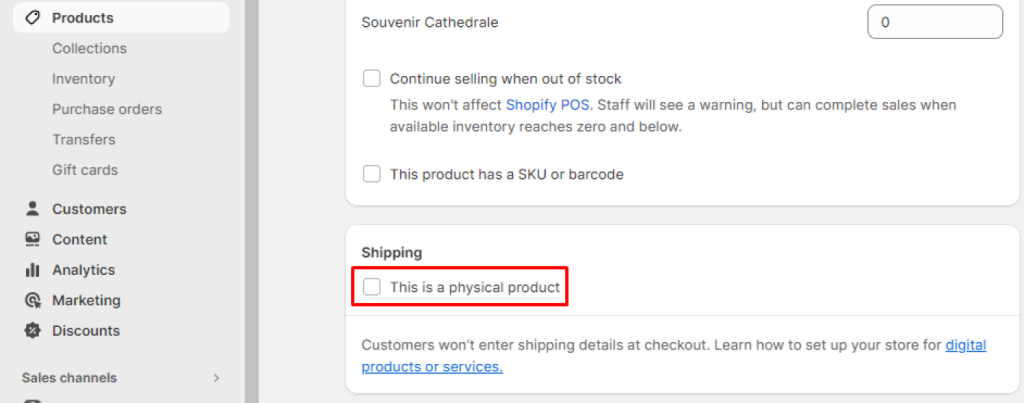Click the Customers person icon
The width and height of the screenshot is (1024, 403).
(32, 209)
